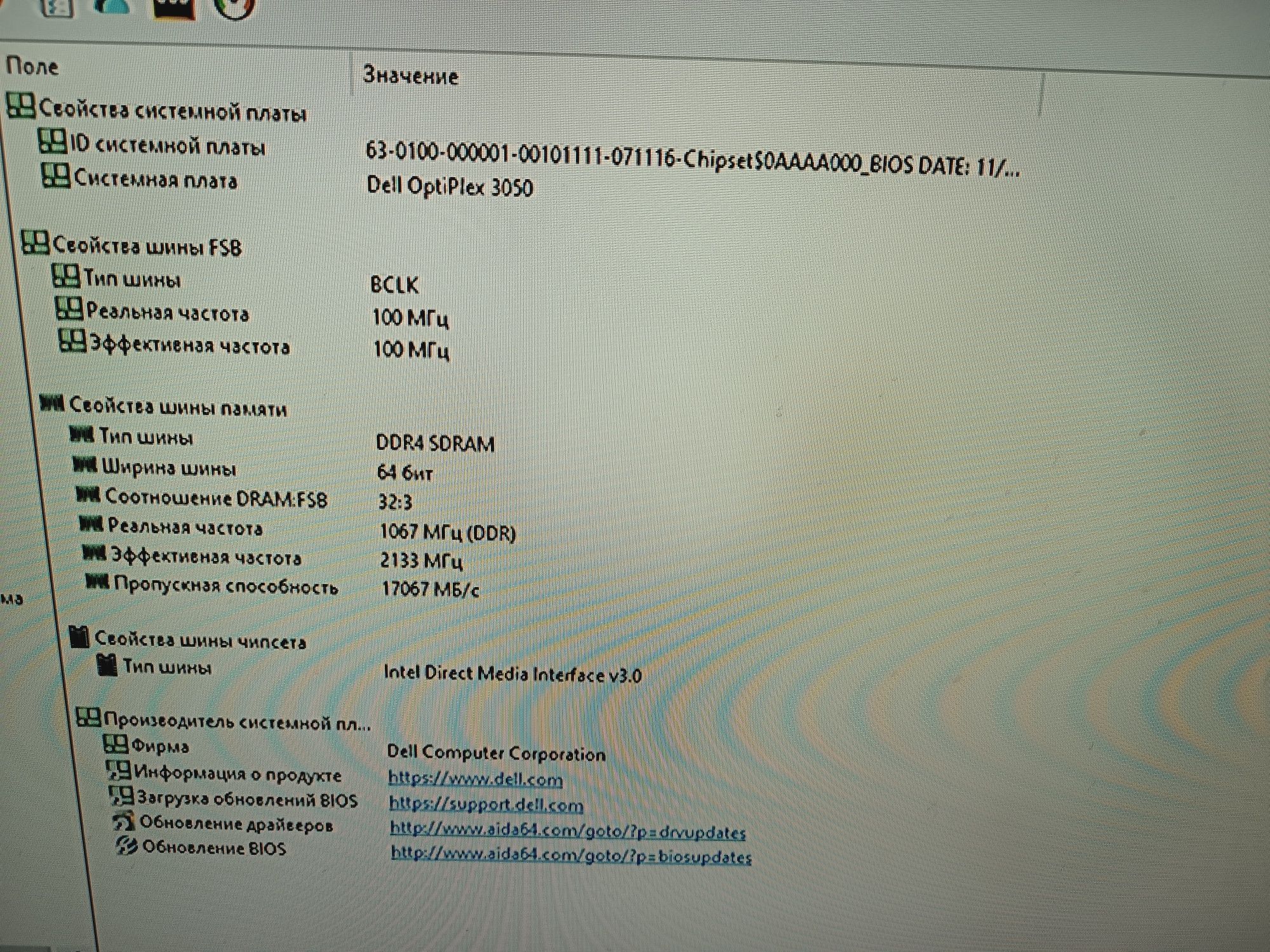Select the 64 бит bus width value
Screen dimensions: 1270x952
[x=404, y=472]
